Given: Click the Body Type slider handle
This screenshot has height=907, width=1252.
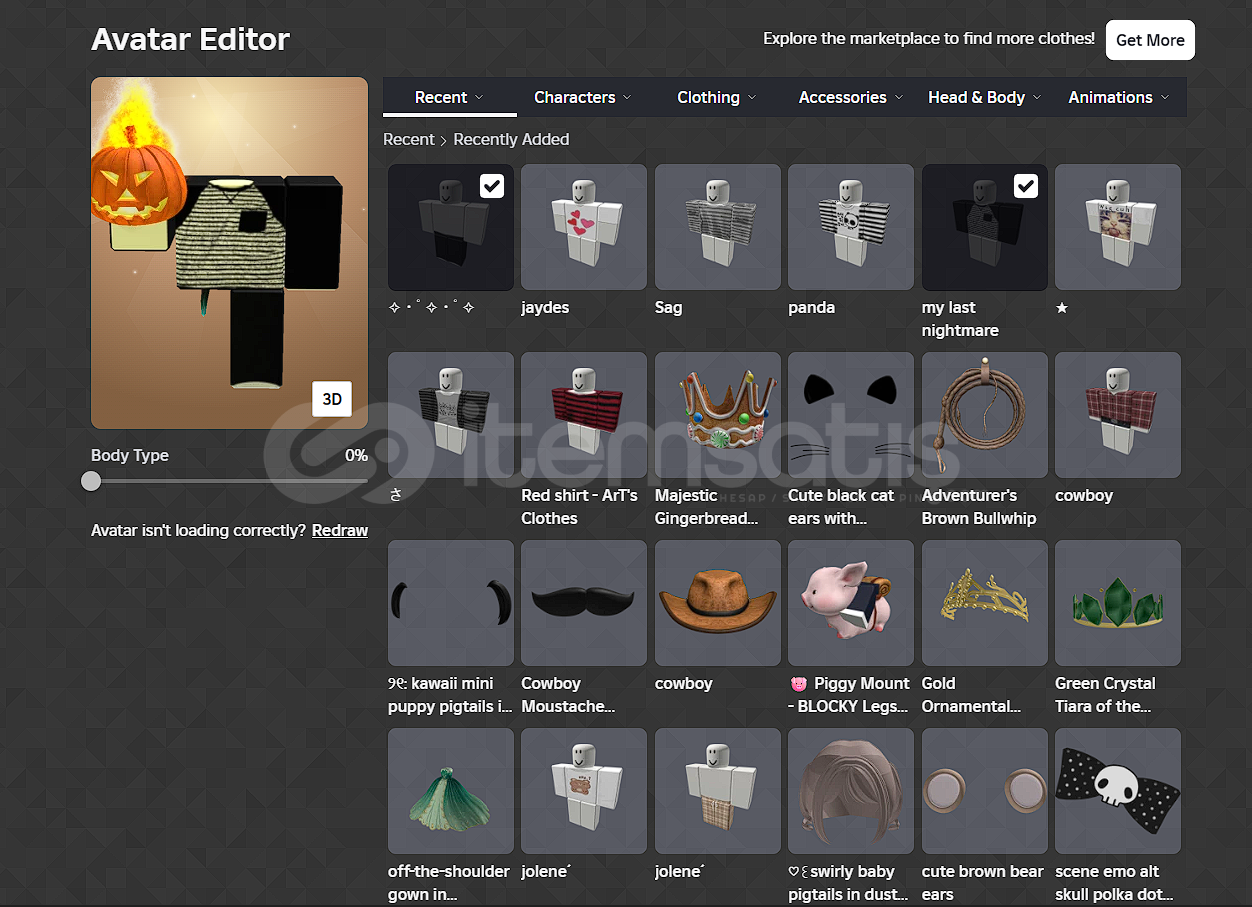Looking at the screenshot, I should point(91,481).
